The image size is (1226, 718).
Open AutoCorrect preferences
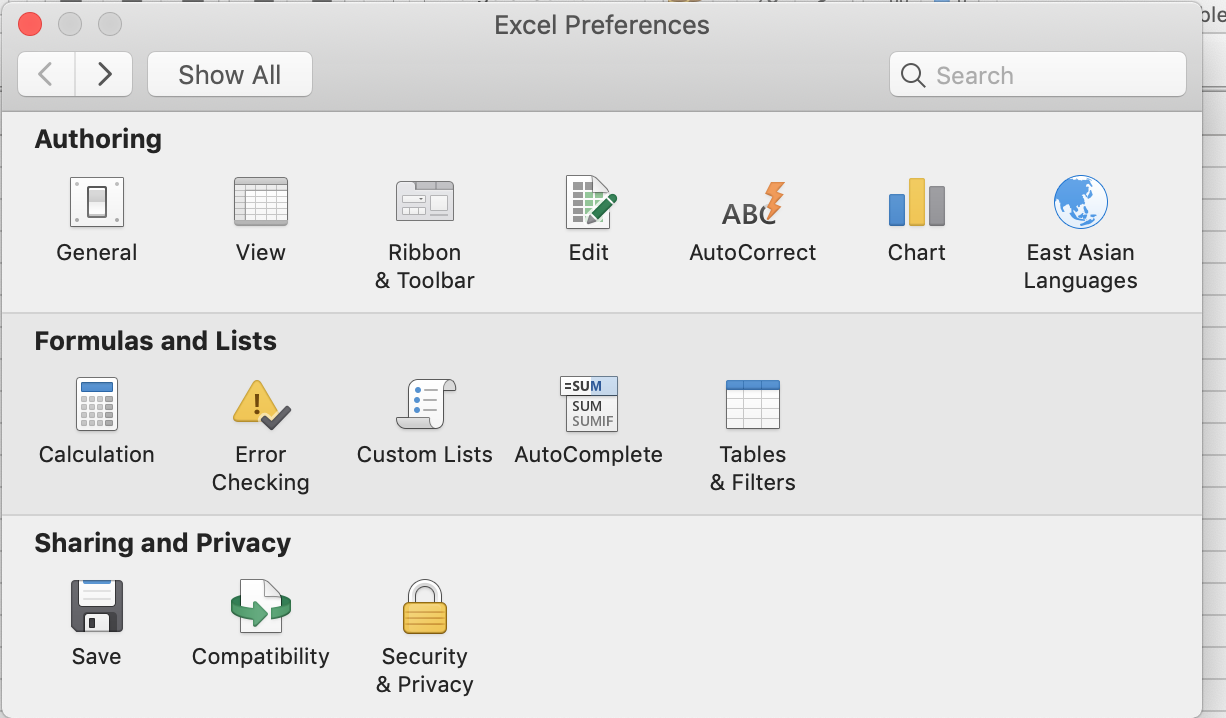[x=753, y=203]
